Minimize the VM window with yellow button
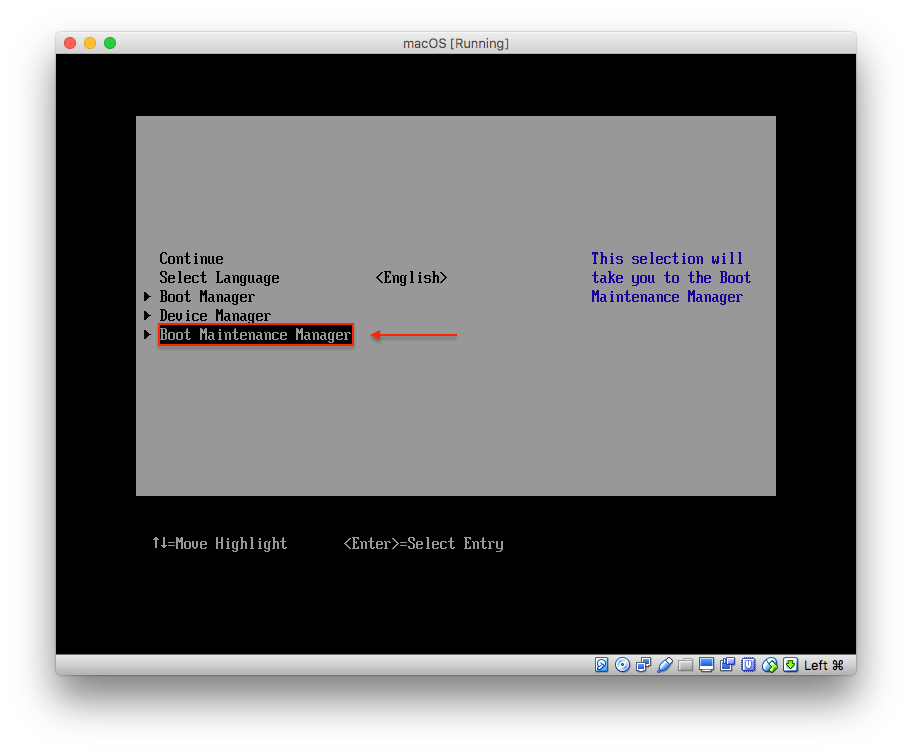This screenshot has width=912, height=755. point(90,43)
